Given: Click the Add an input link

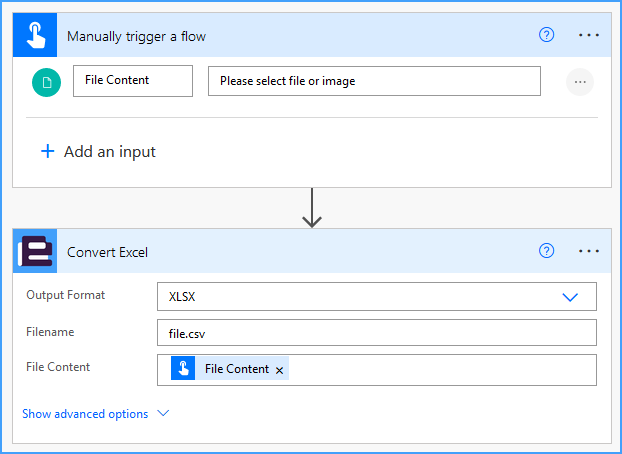Looking at the screenshot, I should click(110, 152).
